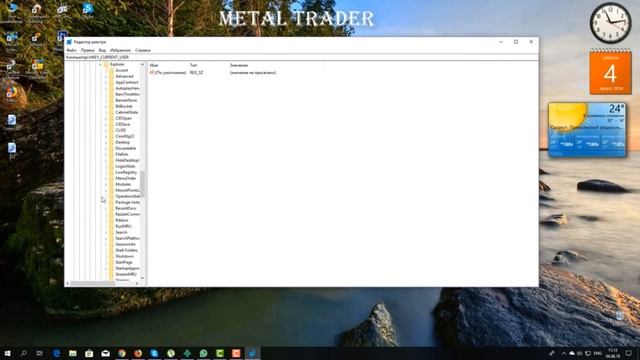Launch Firefox from the taskbar
The height and width of the screenshot is (360, 640).
(x=138, y=353)
